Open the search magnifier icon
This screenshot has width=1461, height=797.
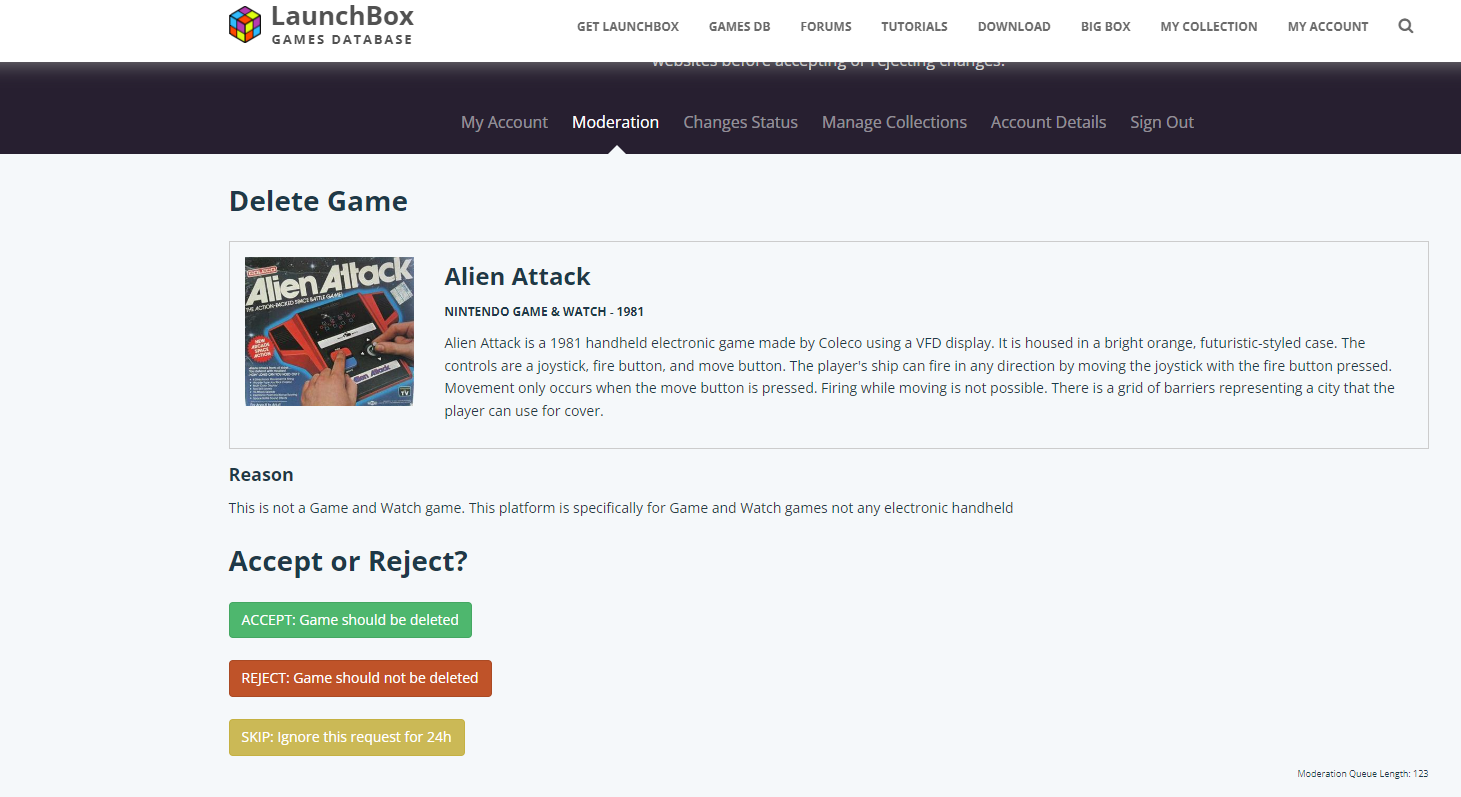coord(1405,27)
